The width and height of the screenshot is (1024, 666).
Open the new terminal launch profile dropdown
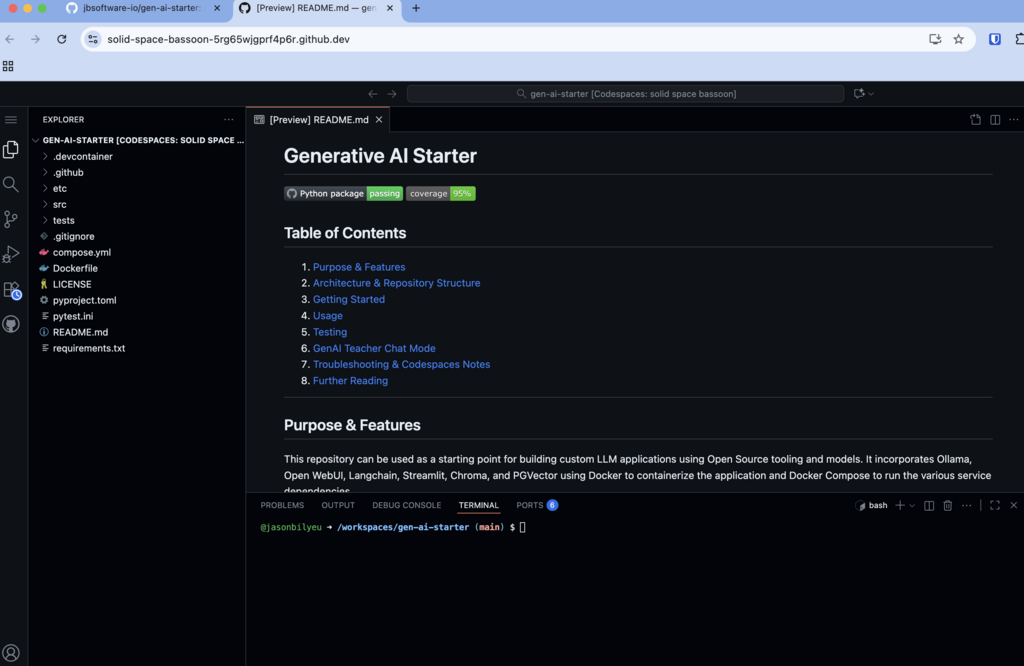tap(912, 506)
